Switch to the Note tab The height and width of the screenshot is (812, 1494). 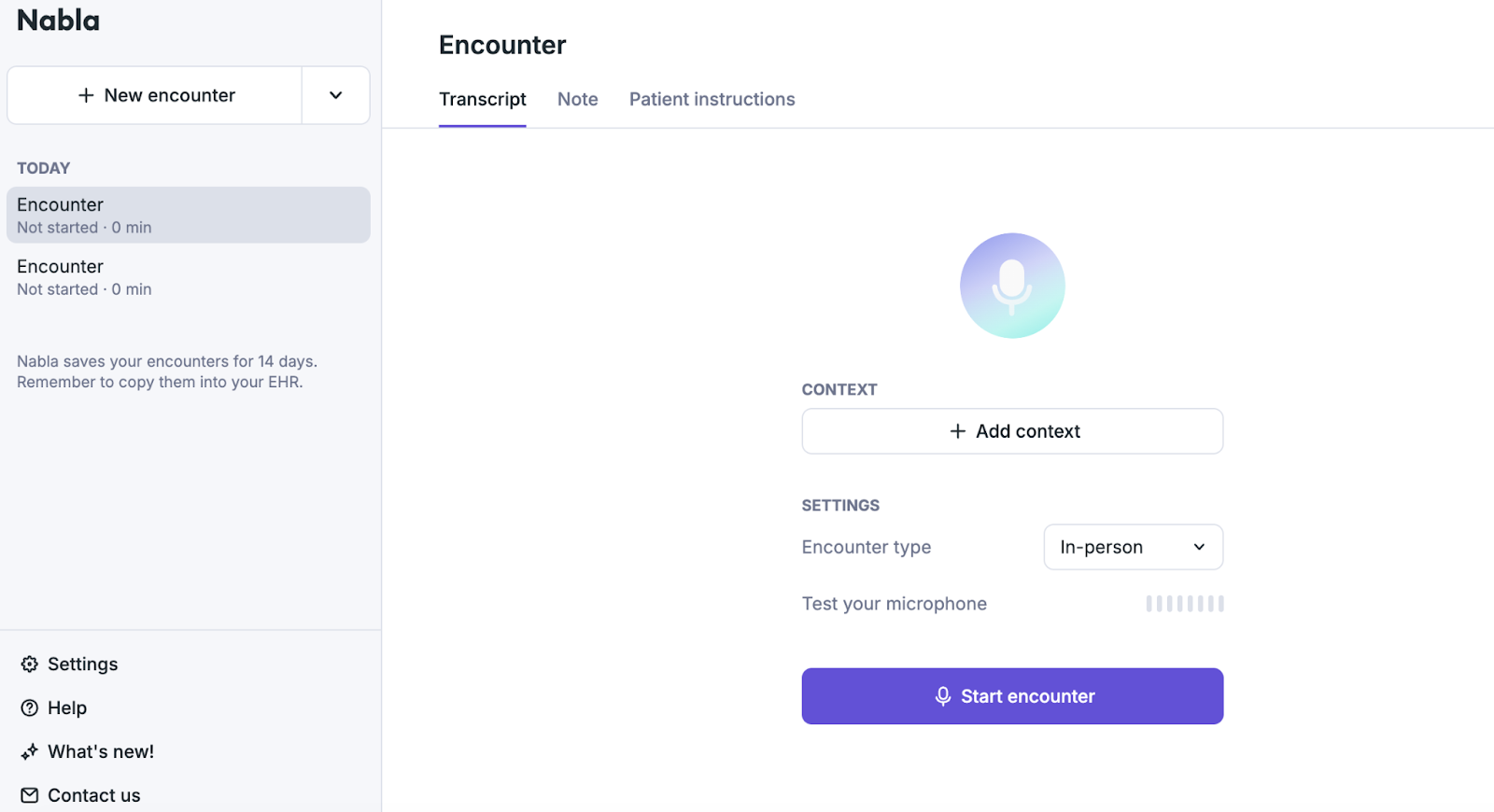577,99
